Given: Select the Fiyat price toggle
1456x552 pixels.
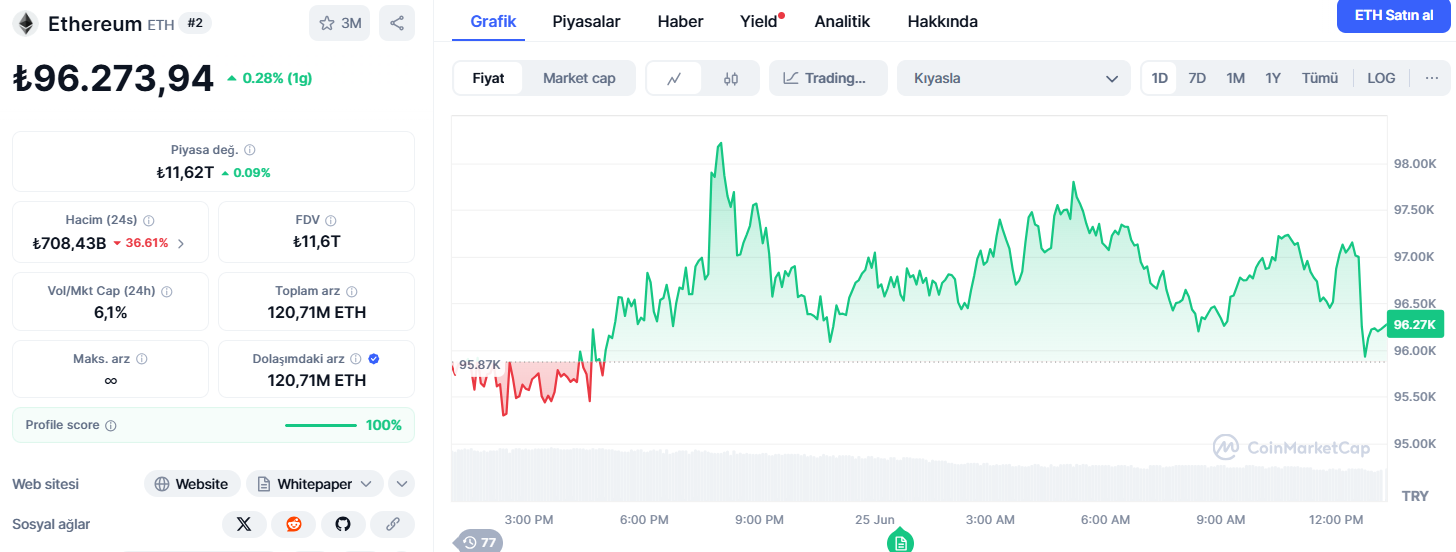Looking at the screenshot, I should [x=488, y=78].
